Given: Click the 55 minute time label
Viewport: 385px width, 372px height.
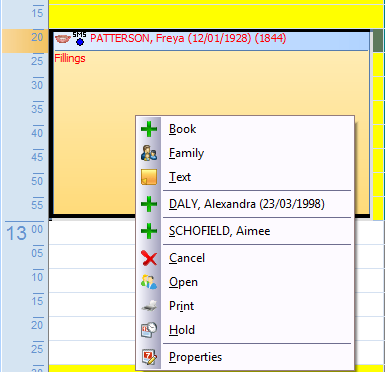Looking at the screenshot, I should coord(37,205).
